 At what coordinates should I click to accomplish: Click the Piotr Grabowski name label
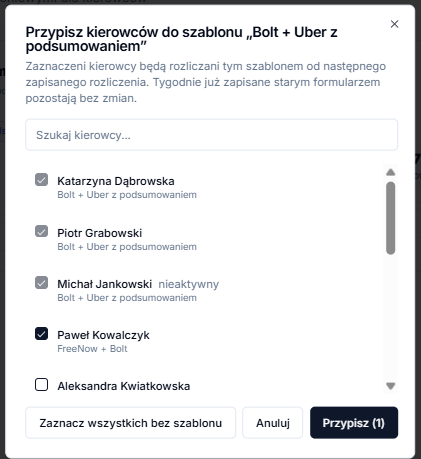tap(100, 233)
